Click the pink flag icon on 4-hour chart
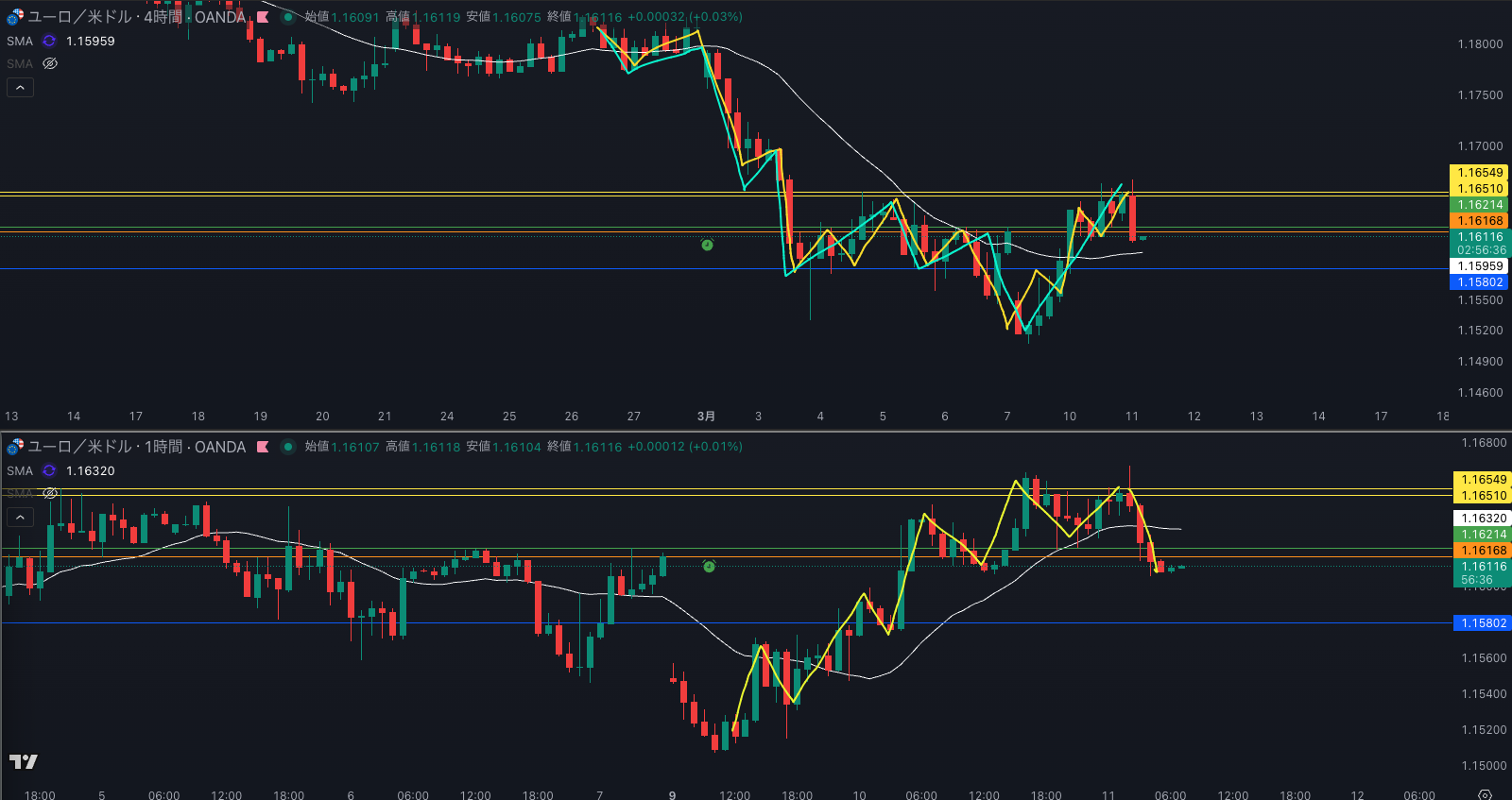The image size is (1512, 800). [263, 17]
